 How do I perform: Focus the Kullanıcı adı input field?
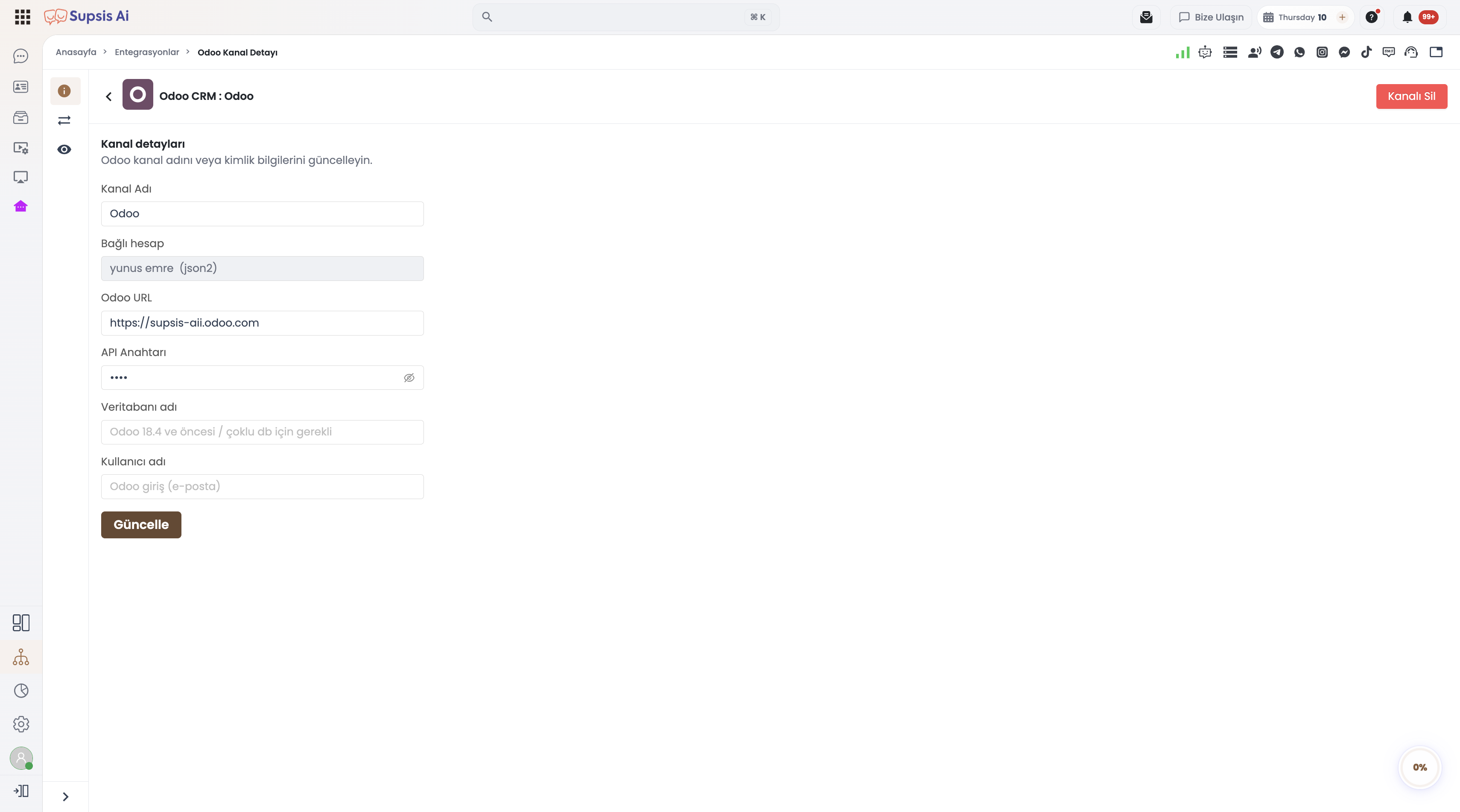click(263, 487)
